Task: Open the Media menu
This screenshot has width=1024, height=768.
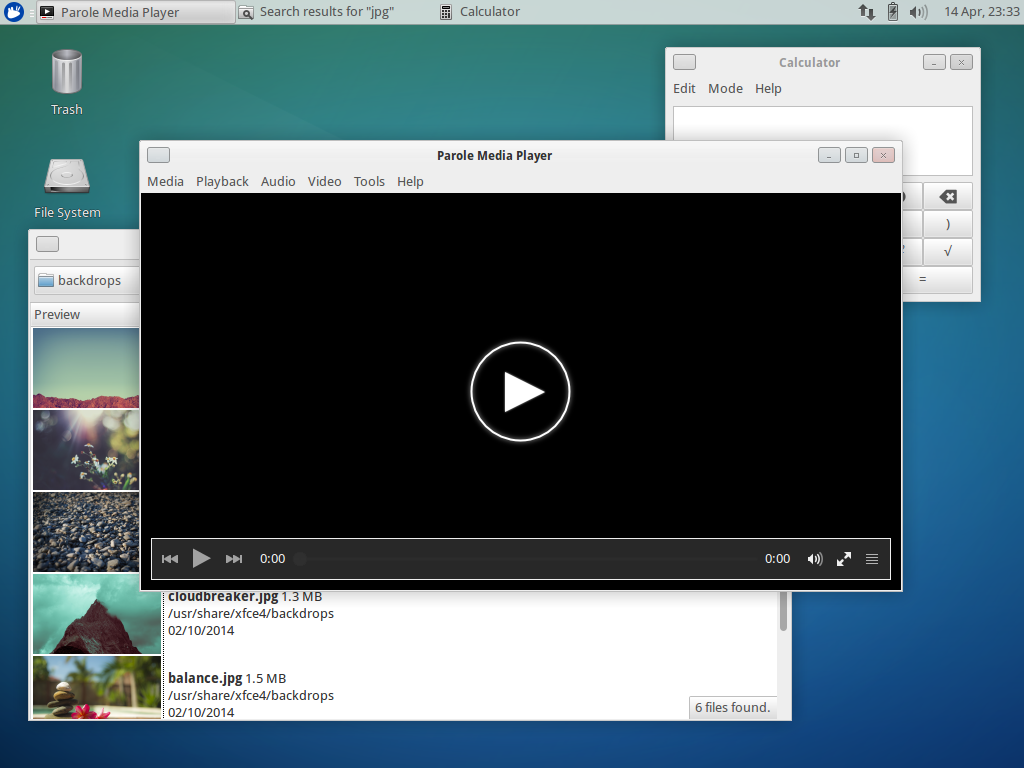Action: [165, 181]
